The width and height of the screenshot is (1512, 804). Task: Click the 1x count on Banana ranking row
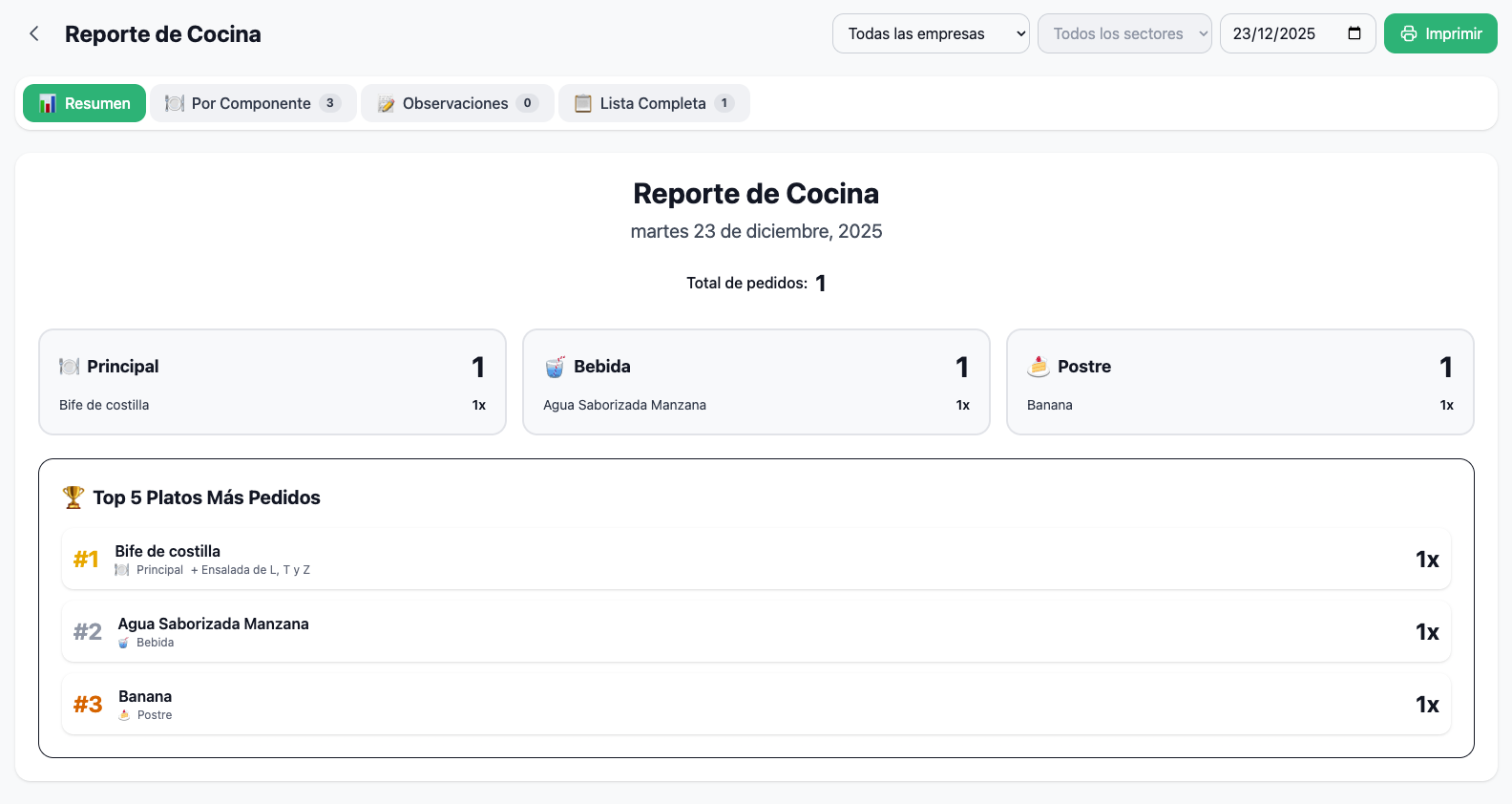click(x=1427, y=705)
